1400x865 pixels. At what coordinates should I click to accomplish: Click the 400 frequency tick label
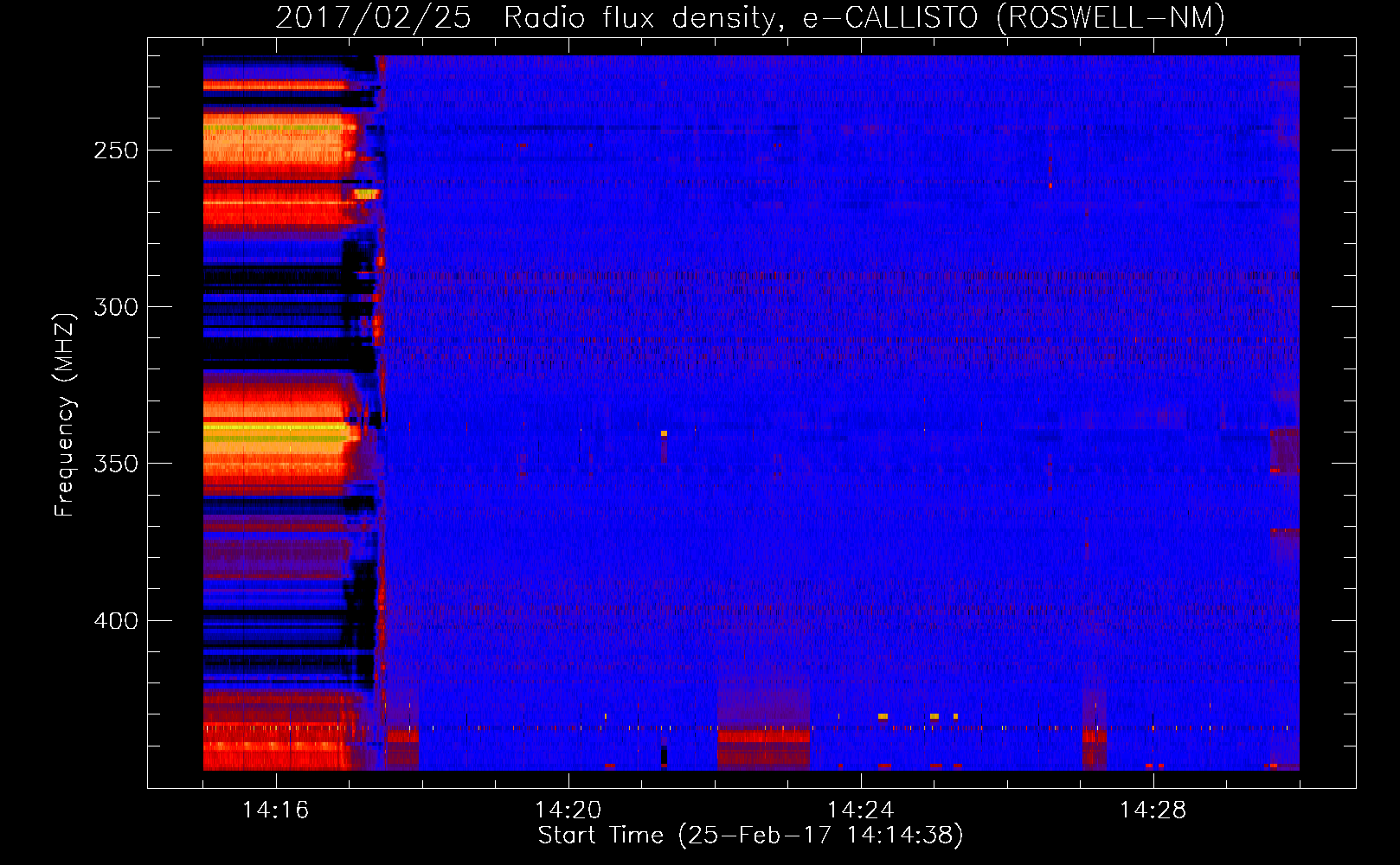116,621
